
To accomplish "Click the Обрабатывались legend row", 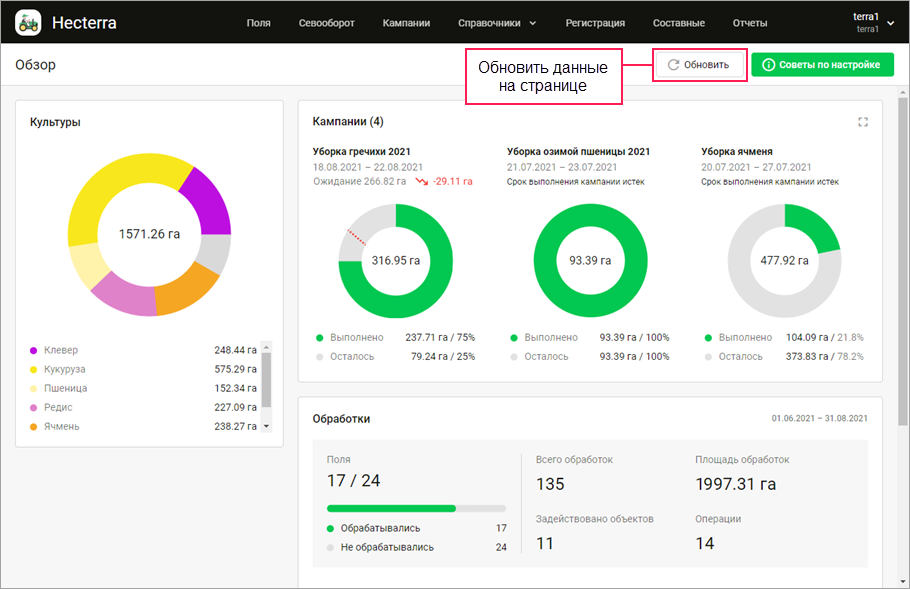I will click(417, 529).
